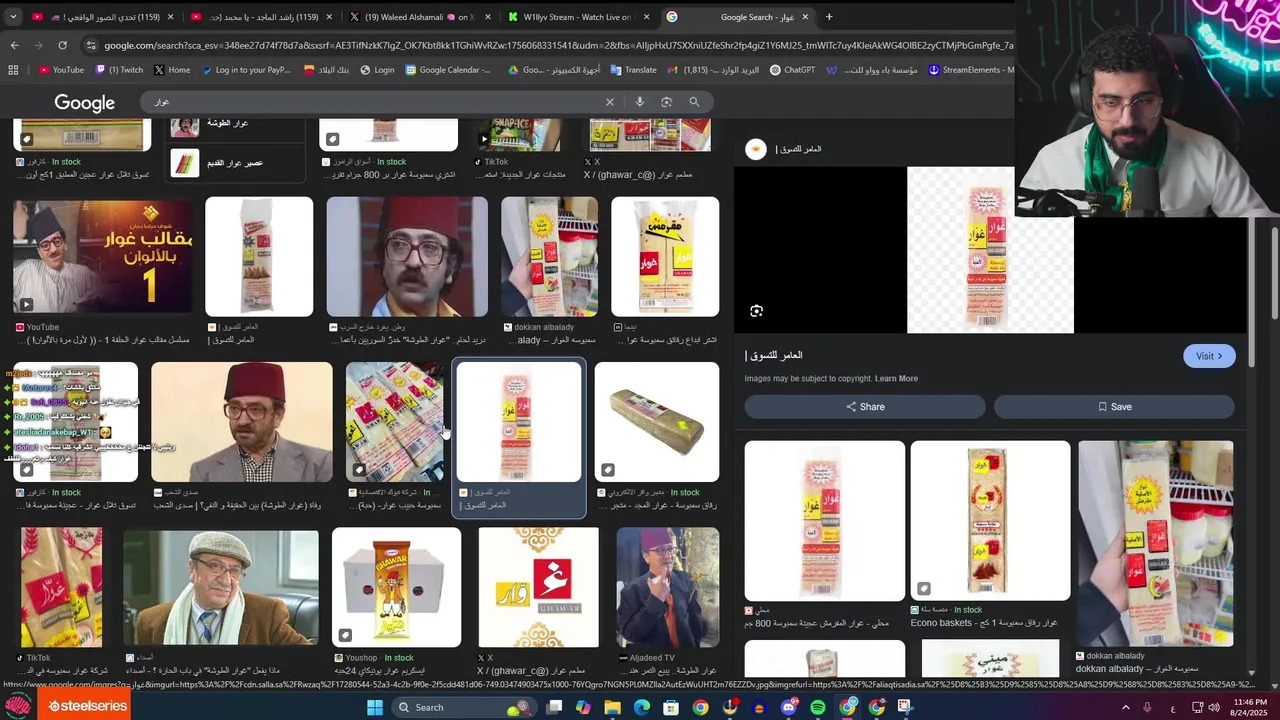Viewport: 1280px width, 720px height.
Task: Open the large preview product image
Action: 990,250
